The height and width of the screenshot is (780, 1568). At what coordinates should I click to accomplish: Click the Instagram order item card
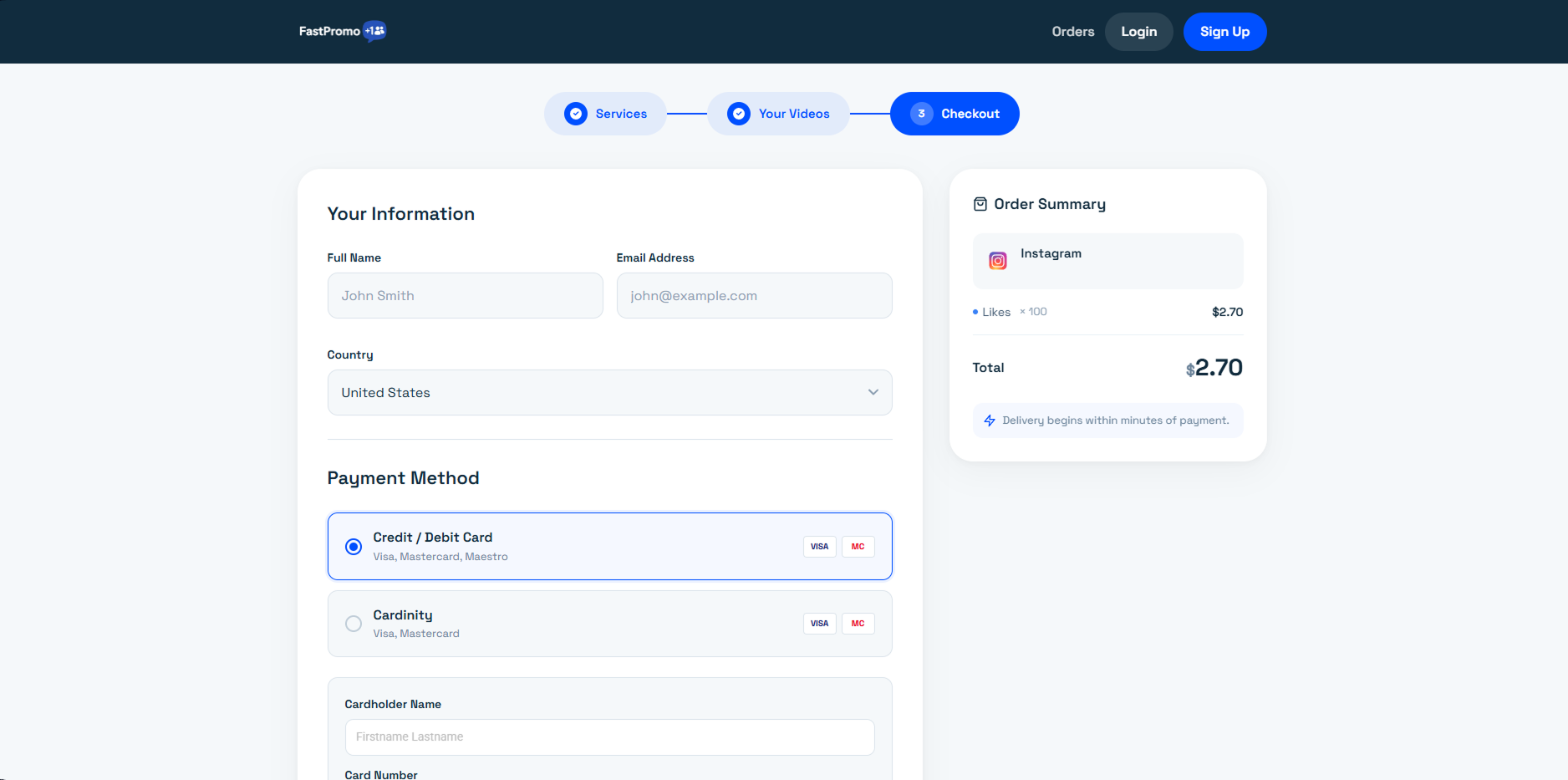pos(1108,261)
